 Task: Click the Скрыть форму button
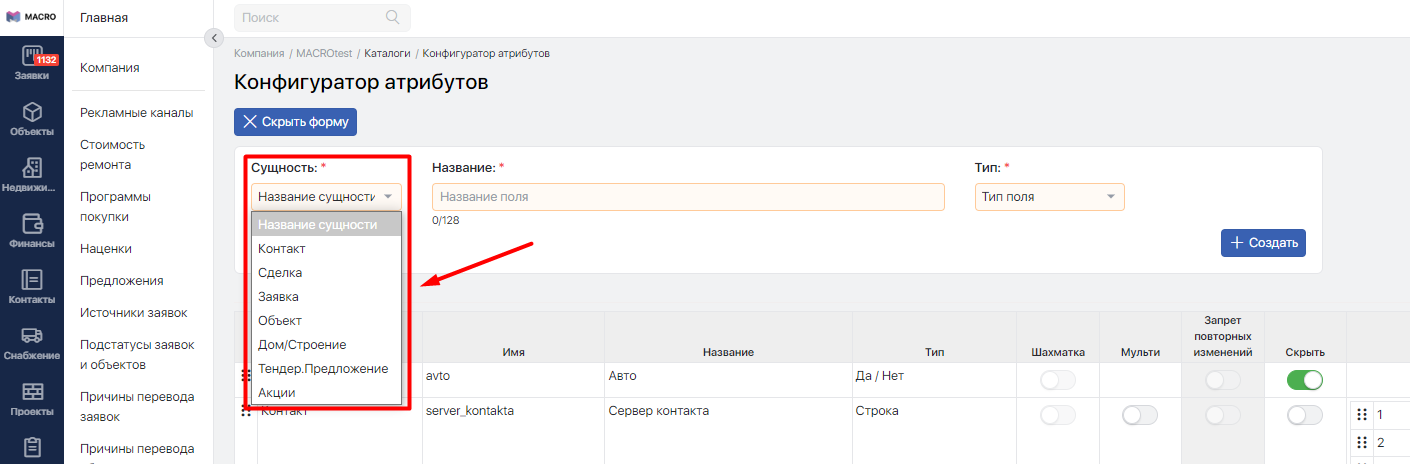[x=295, y=122]
